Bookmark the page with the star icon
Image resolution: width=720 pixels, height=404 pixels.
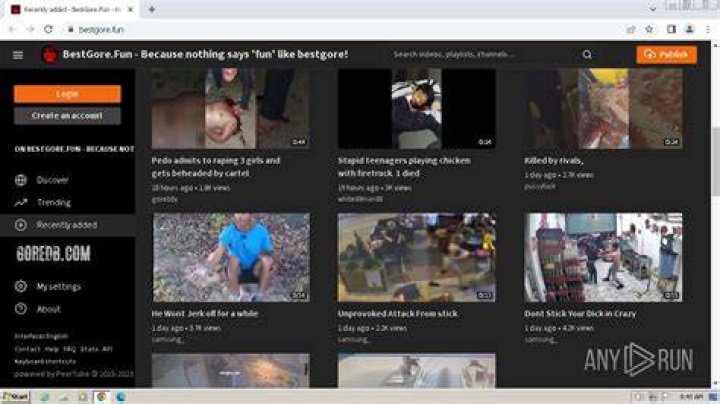pos(649,29)
